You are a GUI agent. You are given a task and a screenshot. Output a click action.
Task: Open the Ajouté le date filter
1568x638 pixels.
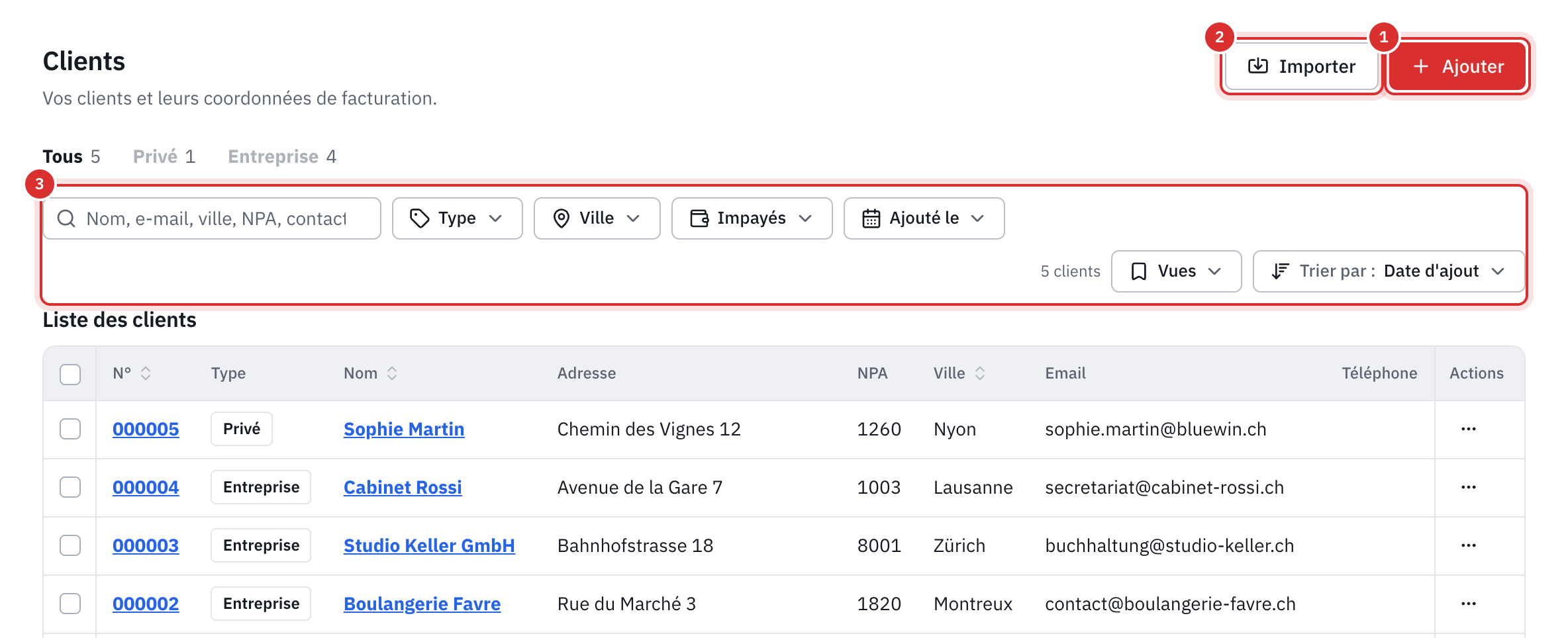924,218
